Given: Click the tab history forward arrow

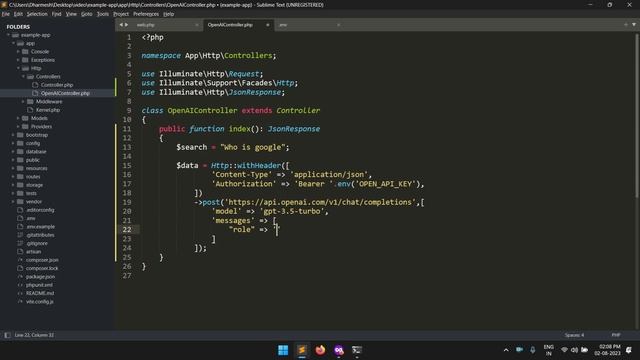Looking at the screenshot, I should tap(126, 25).
